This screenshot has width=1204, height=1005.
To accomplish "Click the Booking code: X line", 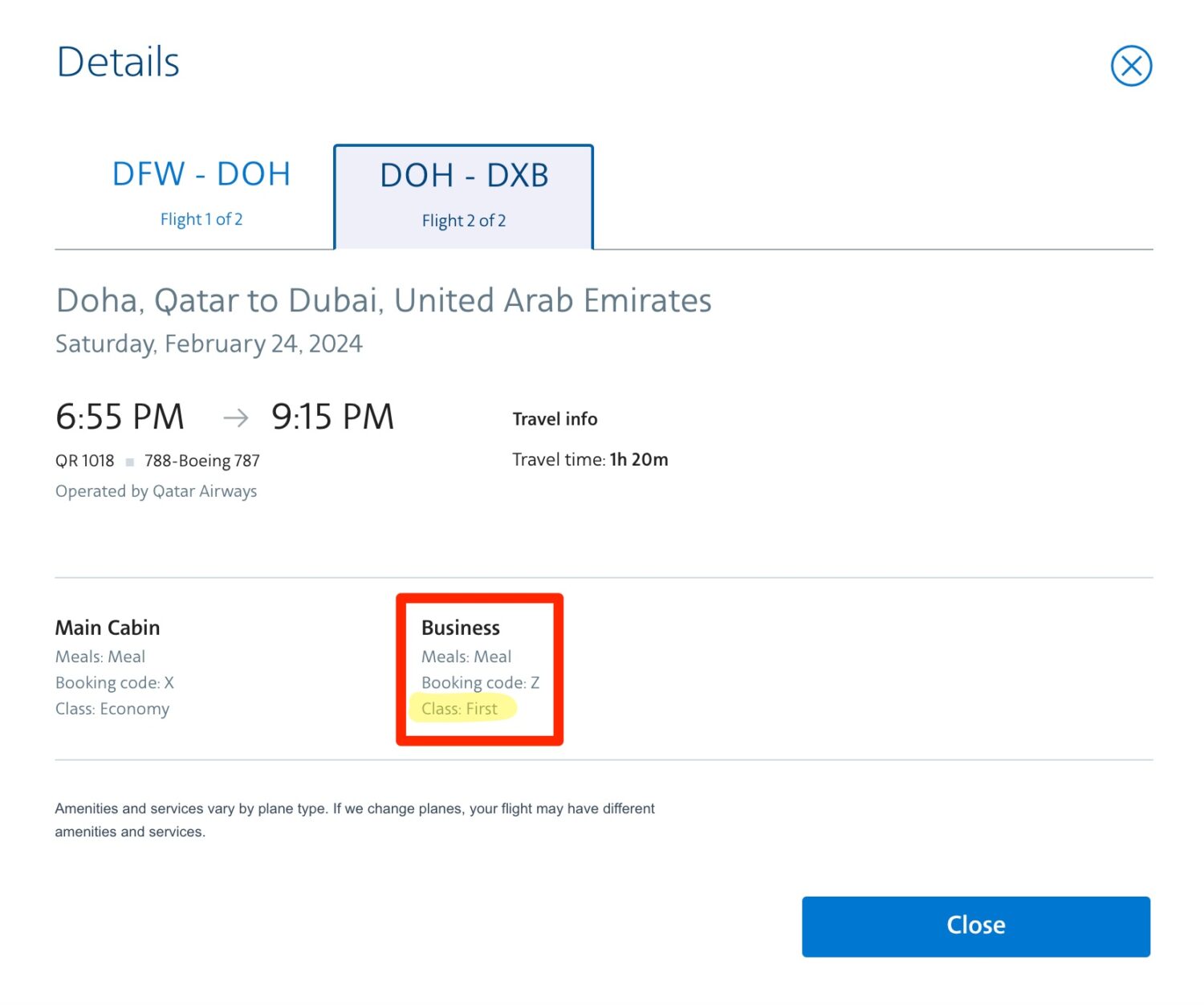I will [114, 682].
